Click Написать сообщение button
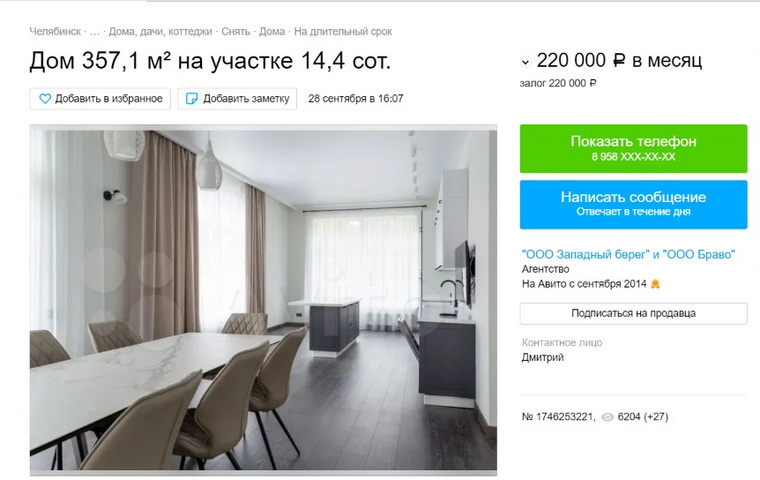760x480 pixels. tap(633, 204)
